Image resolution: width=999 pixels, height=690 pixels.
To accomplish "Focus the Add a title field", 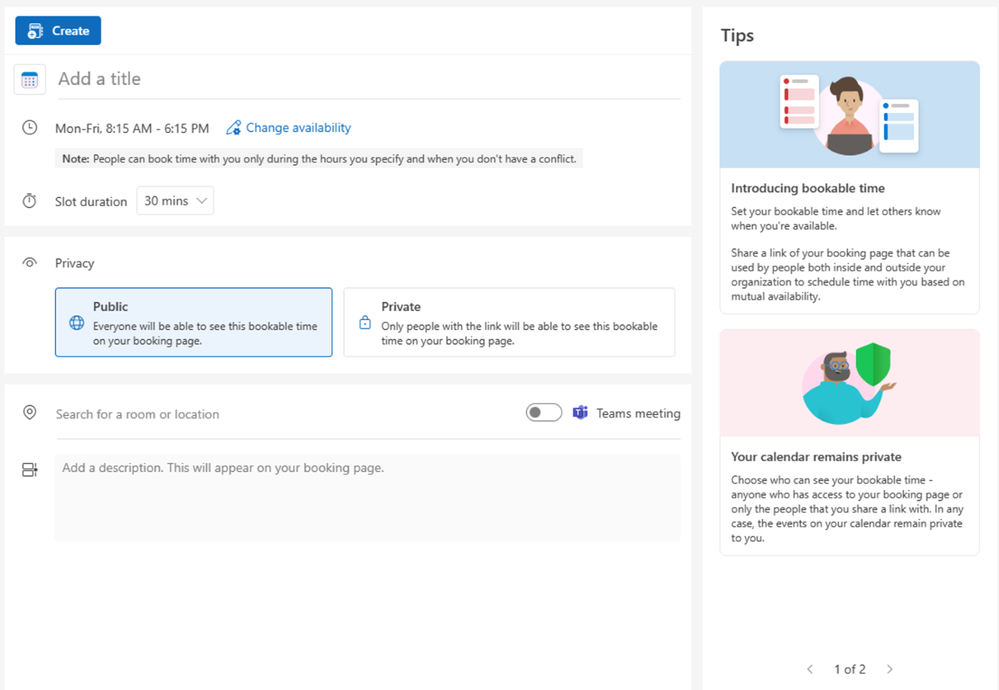I will click(x=369, y=79).
